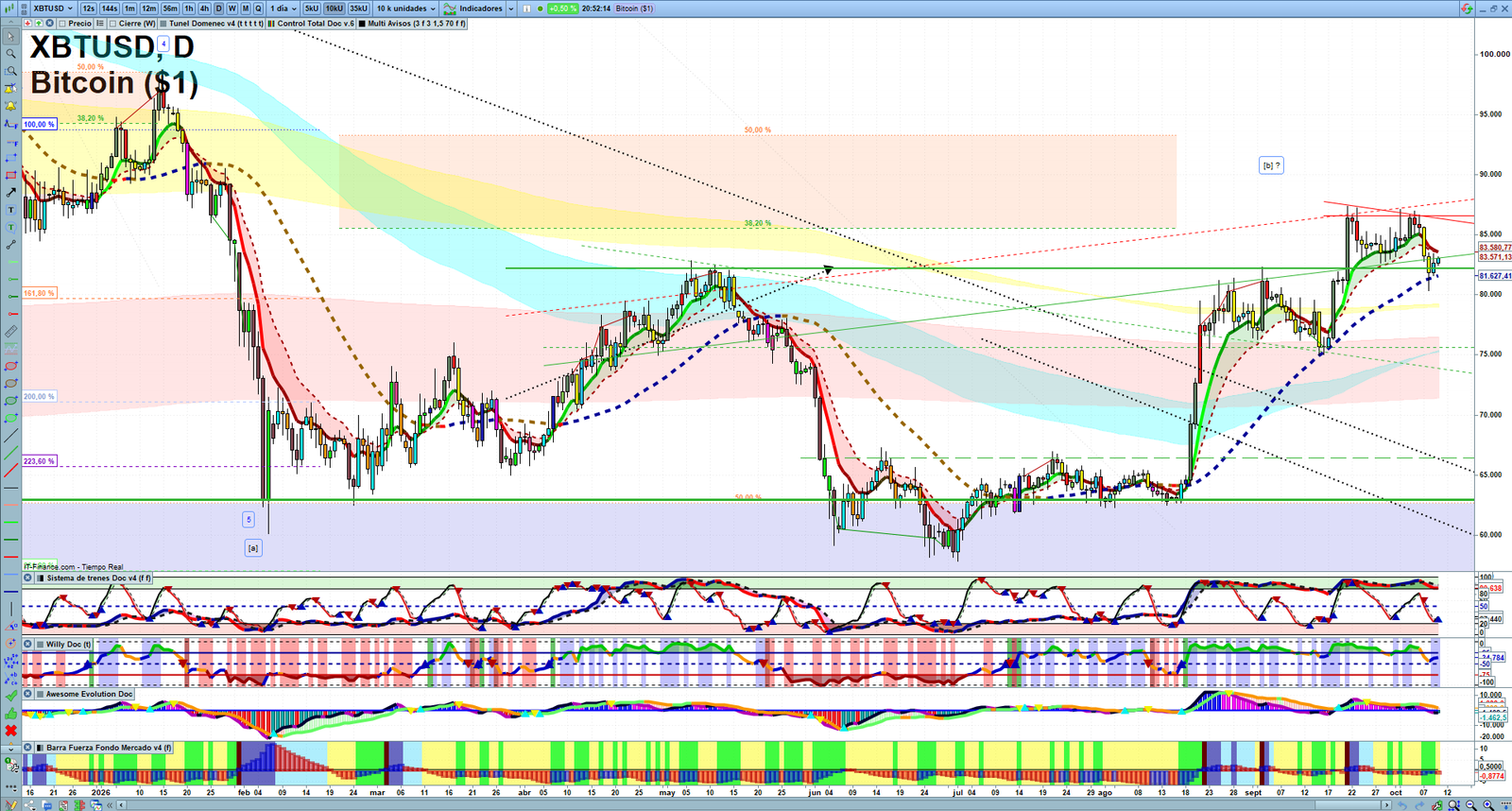
Task: Close the Awesome Evolution Doc panel
Action: coord(27,694)
